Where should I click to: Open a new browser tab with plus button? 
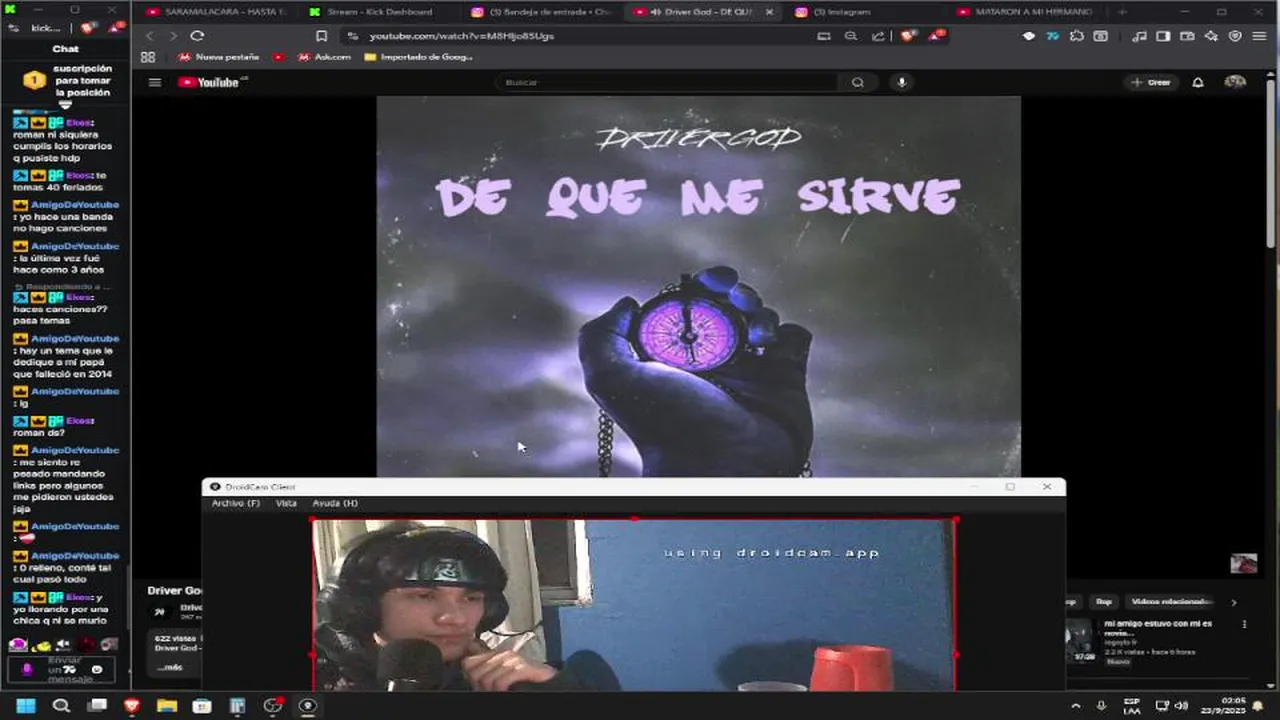tap(1122, 12)
